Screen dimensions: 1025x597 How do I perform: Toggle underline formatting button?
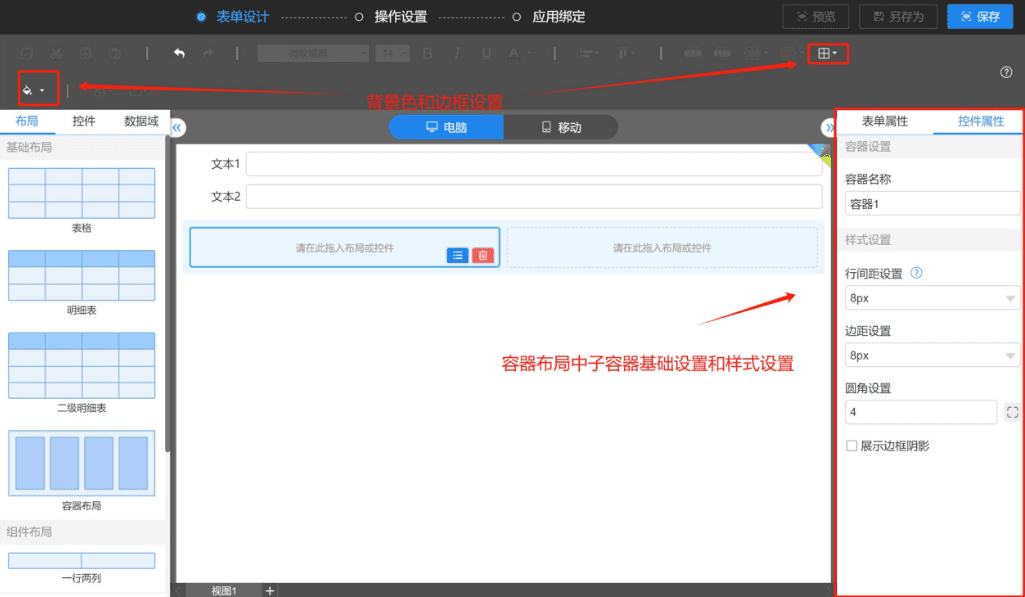pos(486,54)
